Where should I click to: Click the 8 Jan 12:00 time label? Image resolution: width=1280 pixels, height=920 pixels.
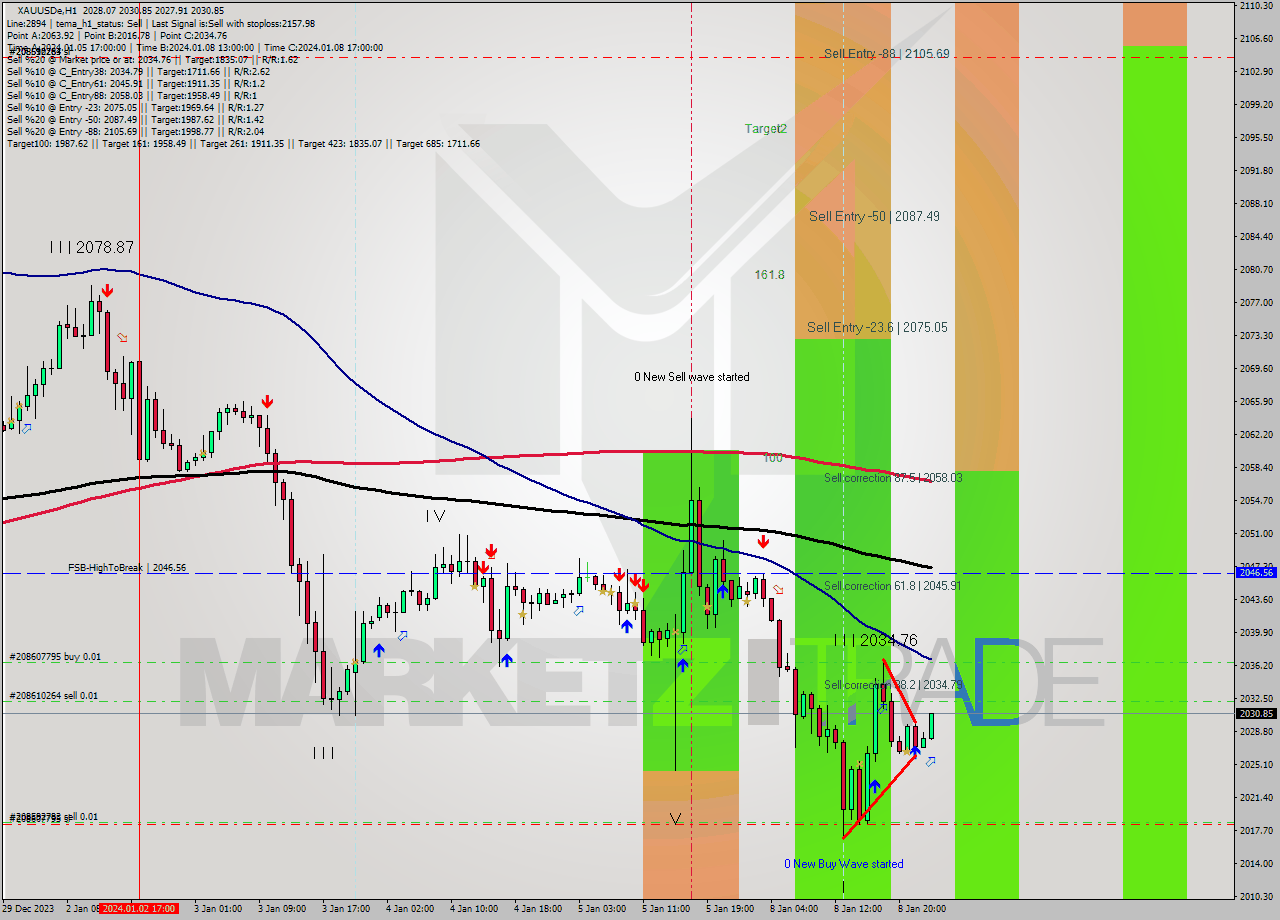[858, 909]
